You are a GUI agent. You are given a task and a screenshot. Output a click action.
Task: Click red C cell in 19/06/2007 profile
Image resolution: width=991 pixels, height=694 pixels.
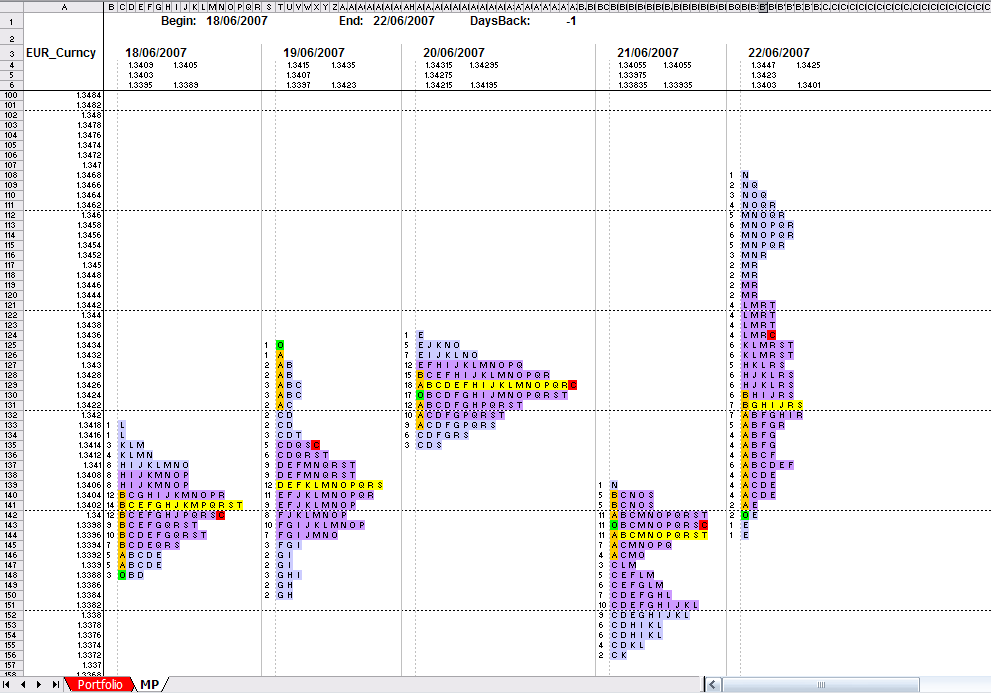[316, 445]
